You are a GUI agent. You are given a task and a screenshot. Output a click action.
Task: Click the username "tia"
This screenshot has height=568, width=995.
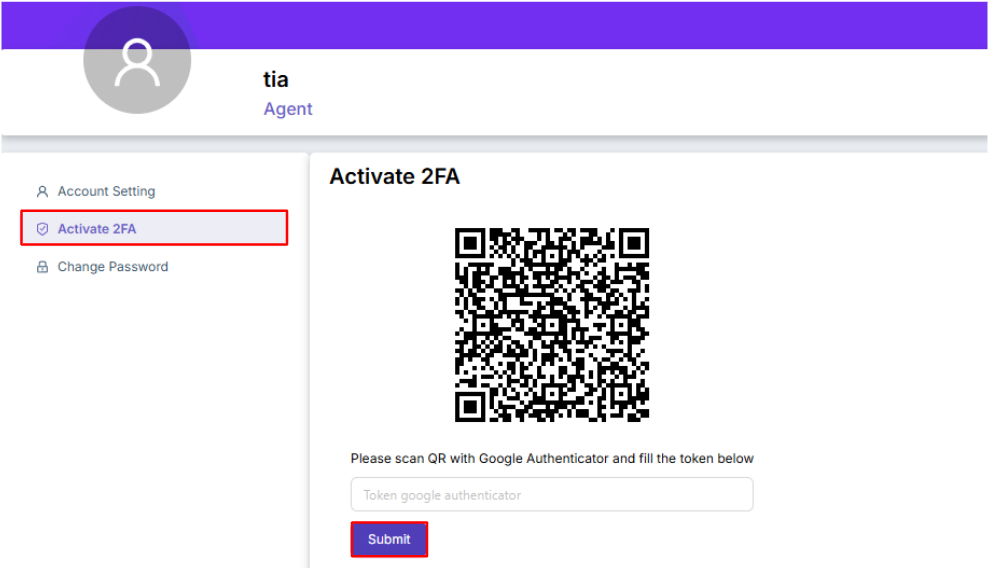276,79
